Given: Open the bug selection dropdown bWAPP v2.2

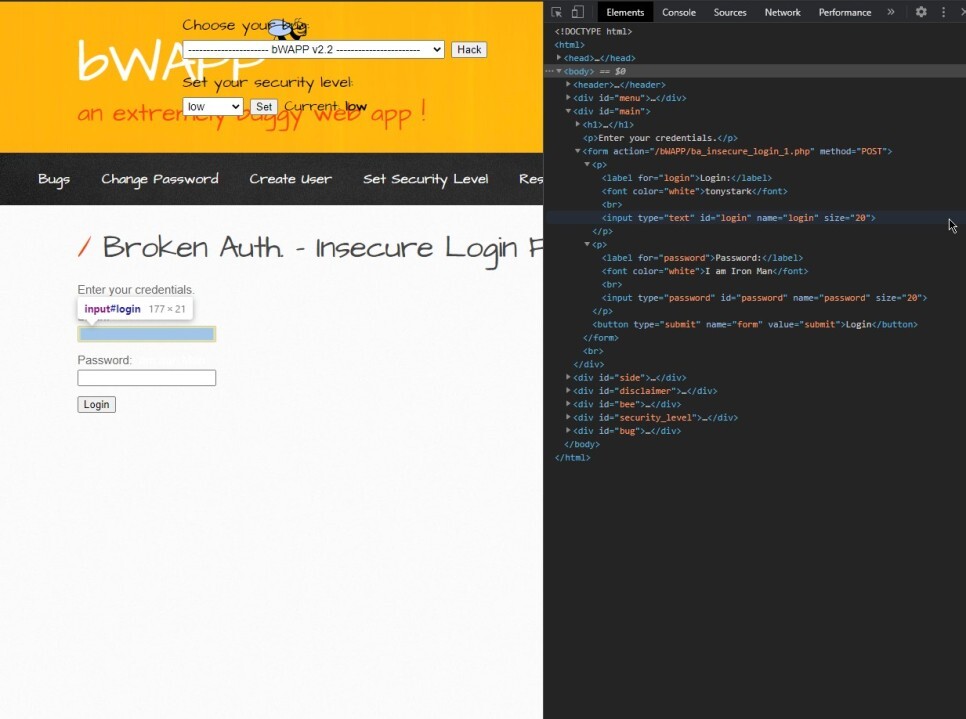Looking at the screenshot, I should click(x=314, y=49).
